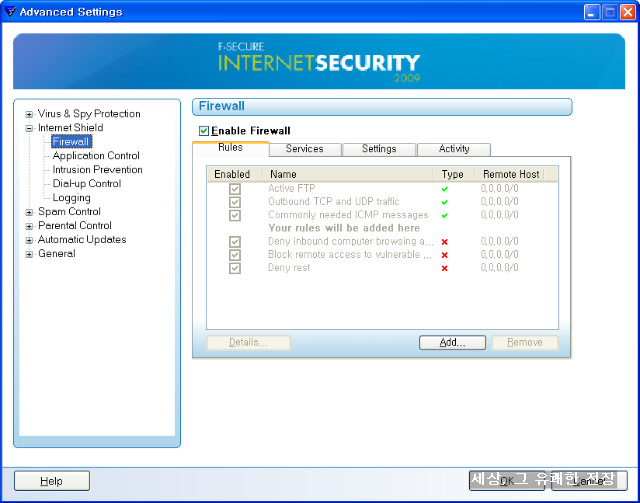Sort rules by the Type column header

[454, 174]
